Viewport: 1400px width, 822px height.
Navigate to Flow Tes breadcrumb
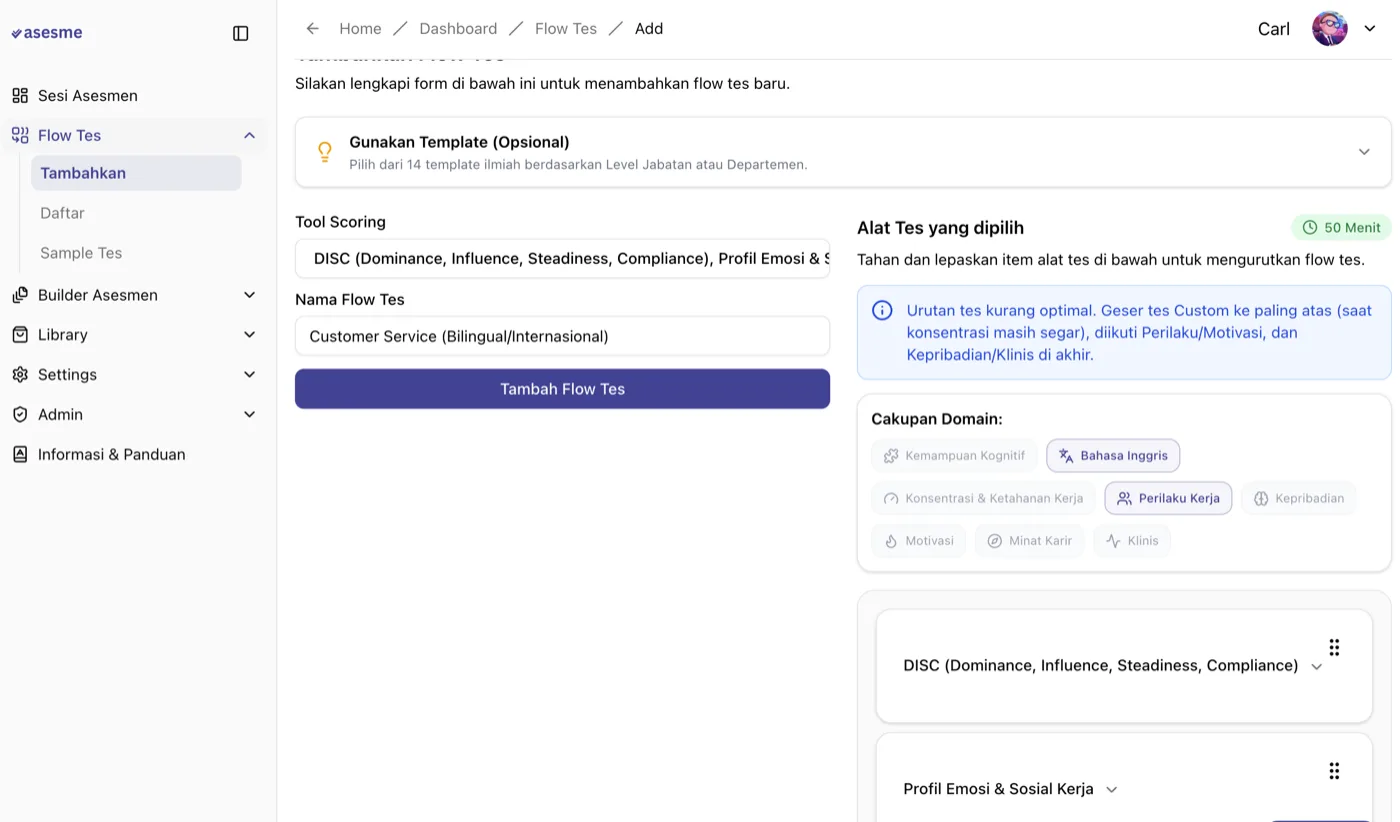(x=566, y=29)
